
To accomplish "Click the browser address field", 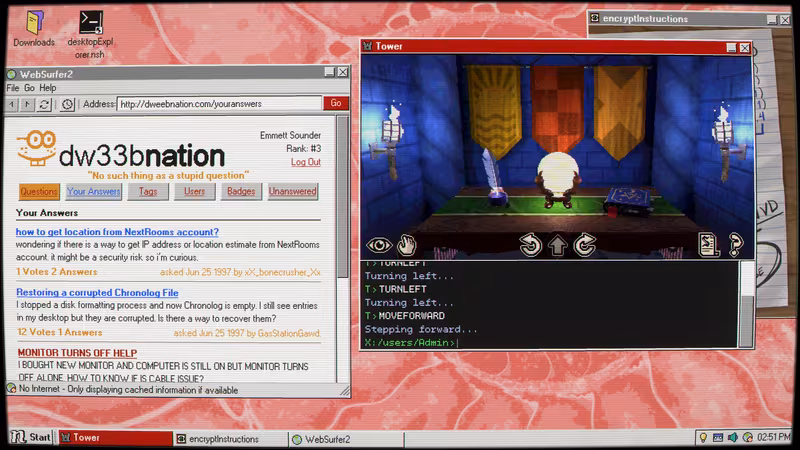I will tap(219, 104).
